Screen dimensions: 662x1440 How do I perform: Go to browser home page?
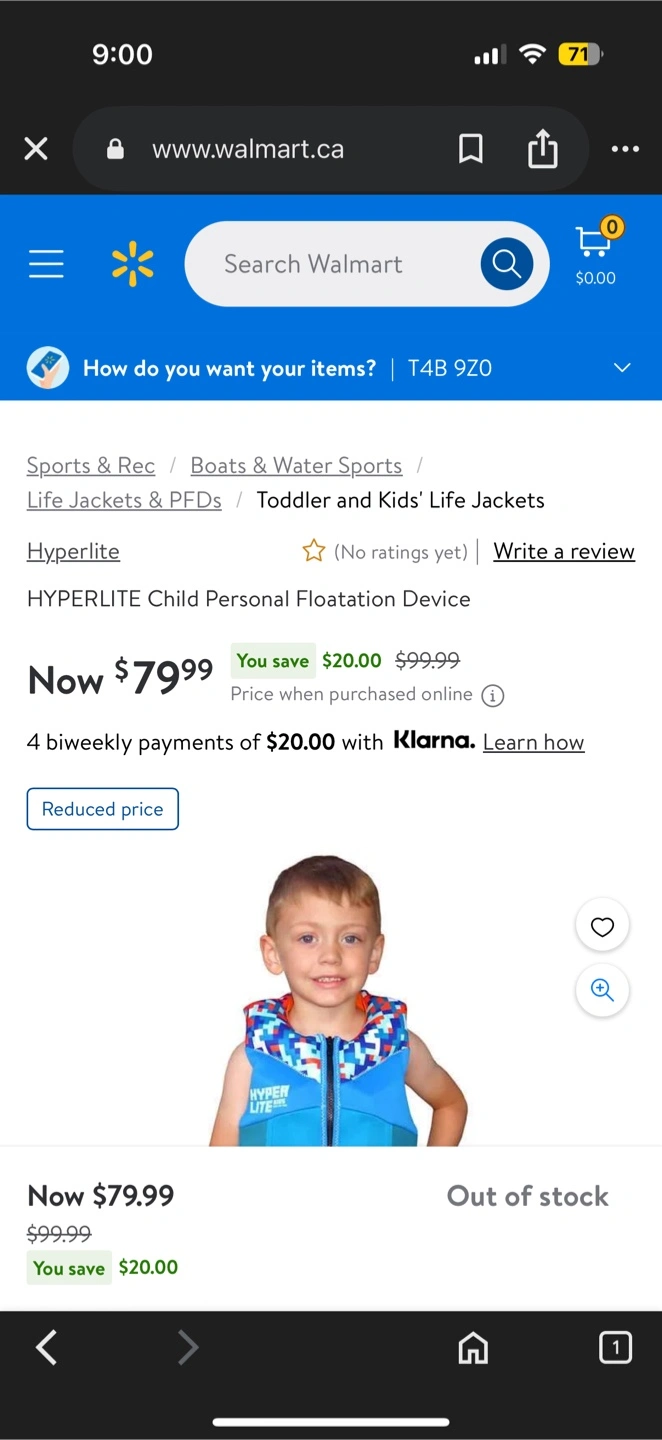pos(473,1348)
